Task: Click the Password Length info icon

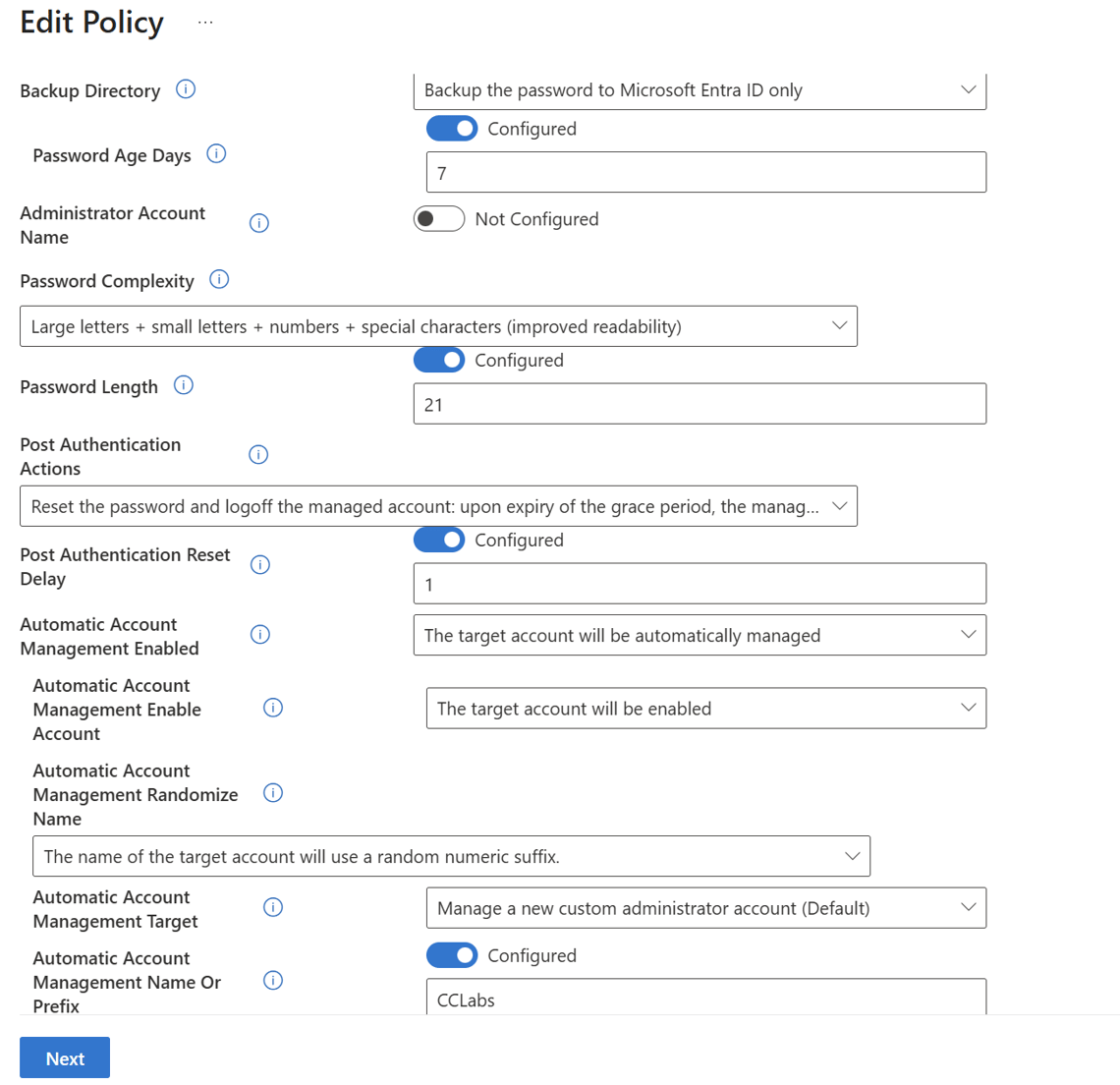Action: pyautogui.click(x=183, y=385)
